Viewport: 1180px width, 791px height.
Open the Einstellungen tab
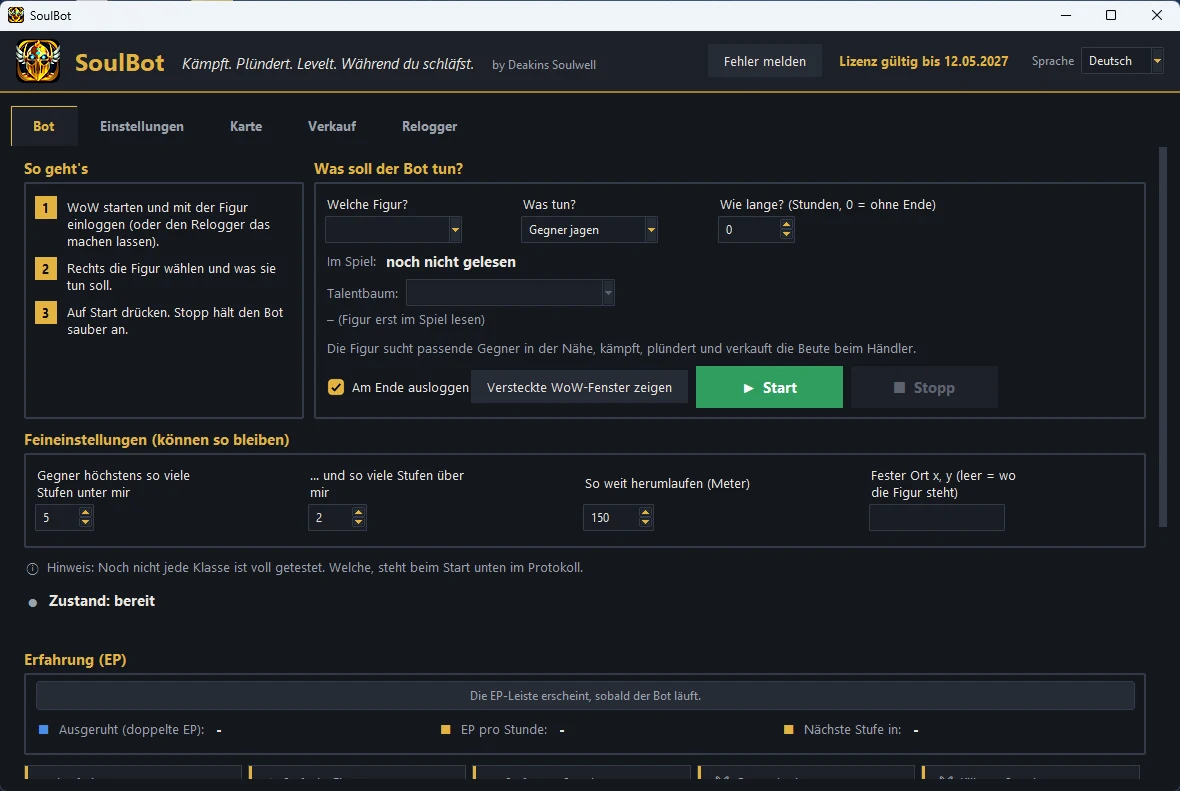(x=141, y=126)
